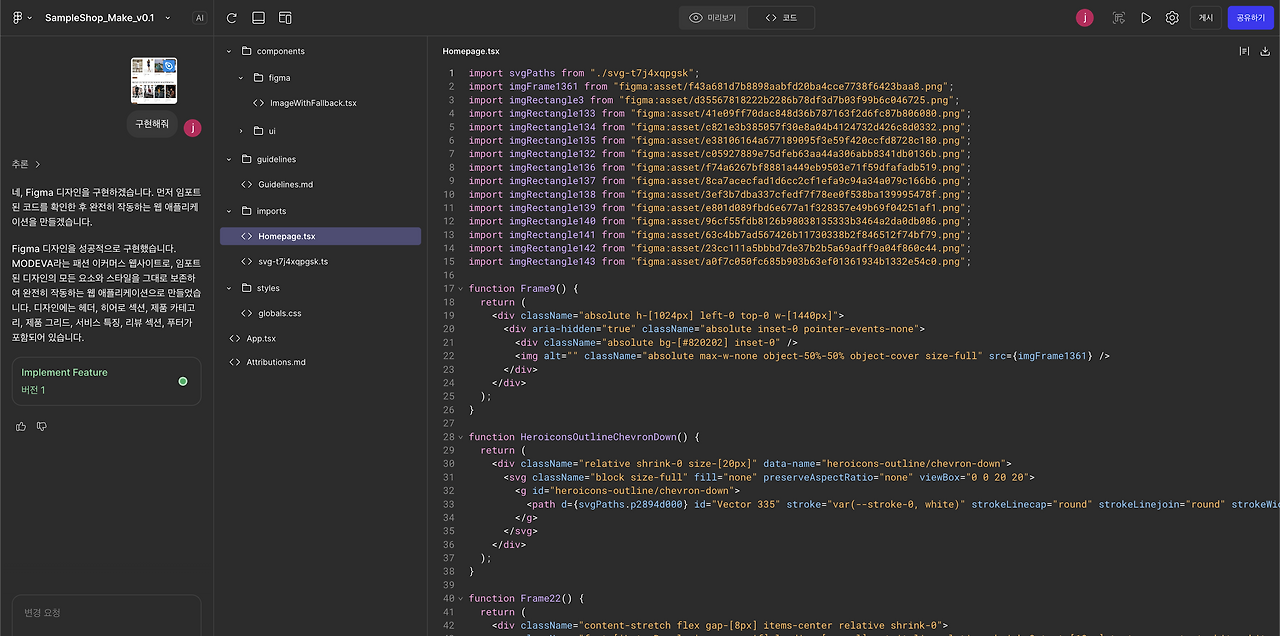Toggle the bottom panel layout icon
The image size is (1280, 636).
[258, 18]
